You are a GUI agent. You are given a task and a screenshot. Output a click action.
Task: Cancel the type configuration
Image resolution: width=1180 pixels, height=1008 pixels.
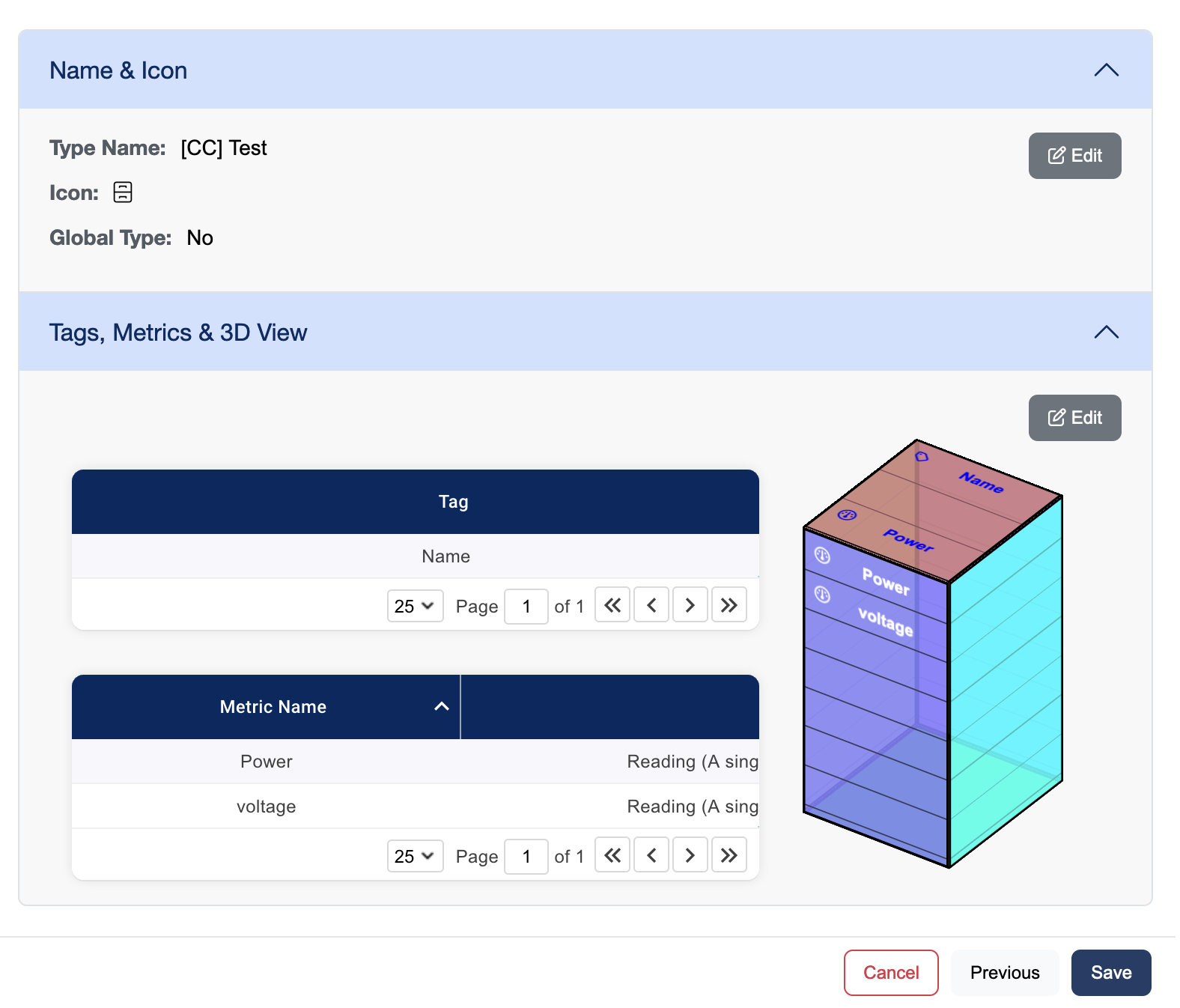pos(890,973)
